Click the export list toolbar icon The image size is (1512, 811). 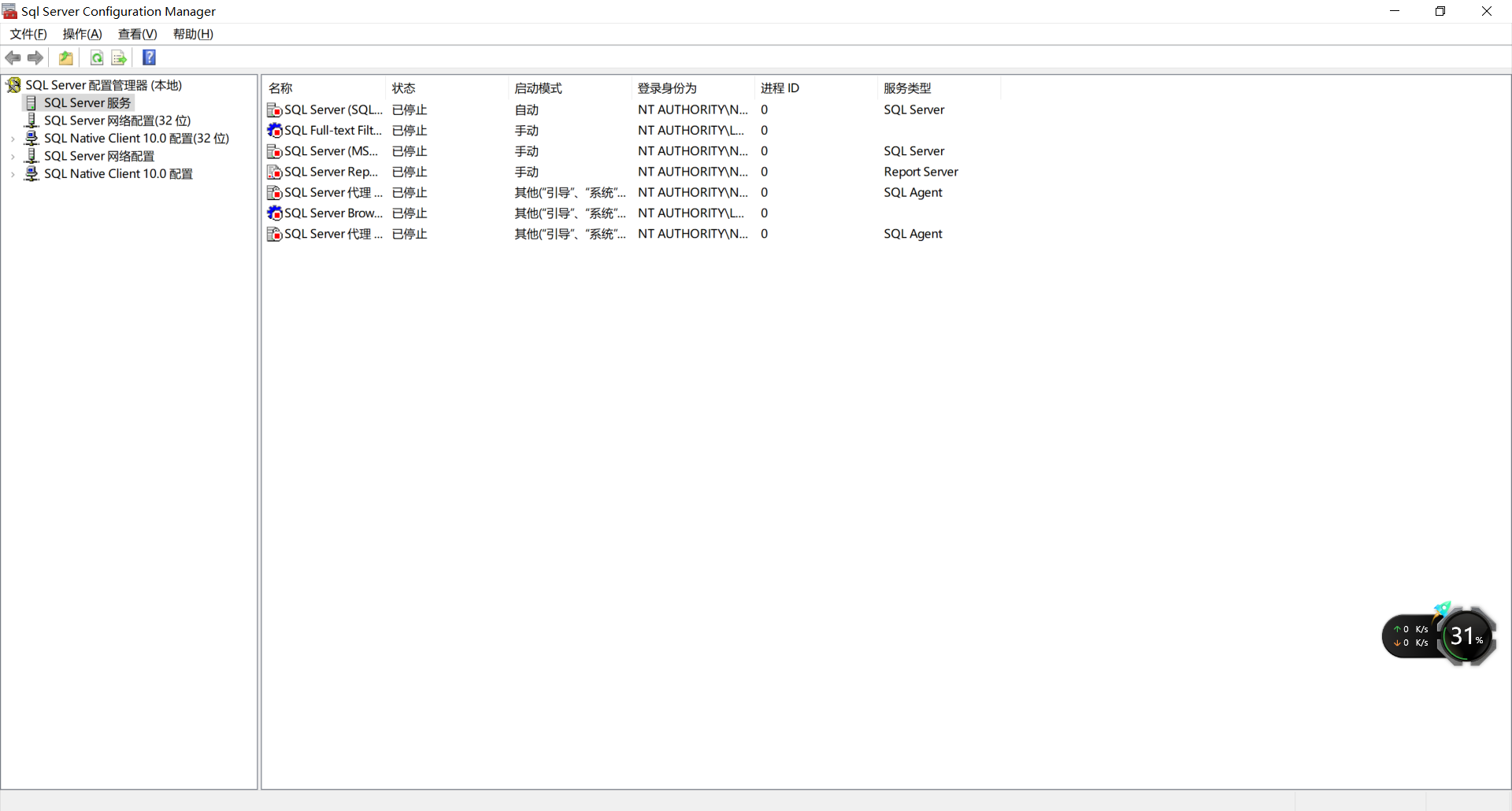pyautogui.click(x=118, y=57)
